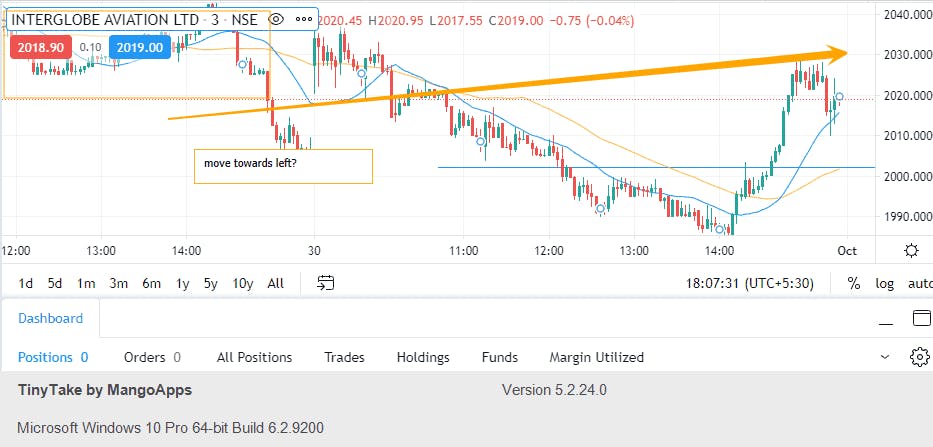
Task: Select the 5y time range
Action: click(x=211, y=283)
